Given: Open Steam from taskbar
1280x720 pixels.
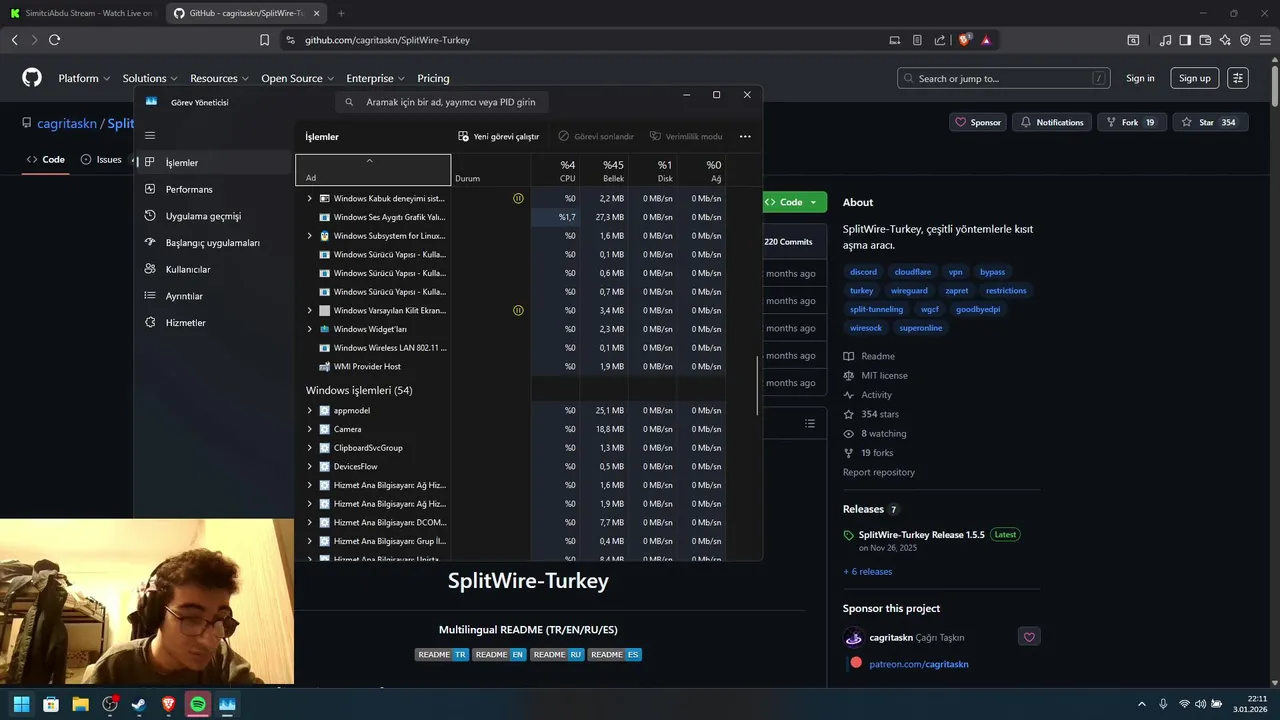Looking at the screenshot, I should [x=139, y=704].
